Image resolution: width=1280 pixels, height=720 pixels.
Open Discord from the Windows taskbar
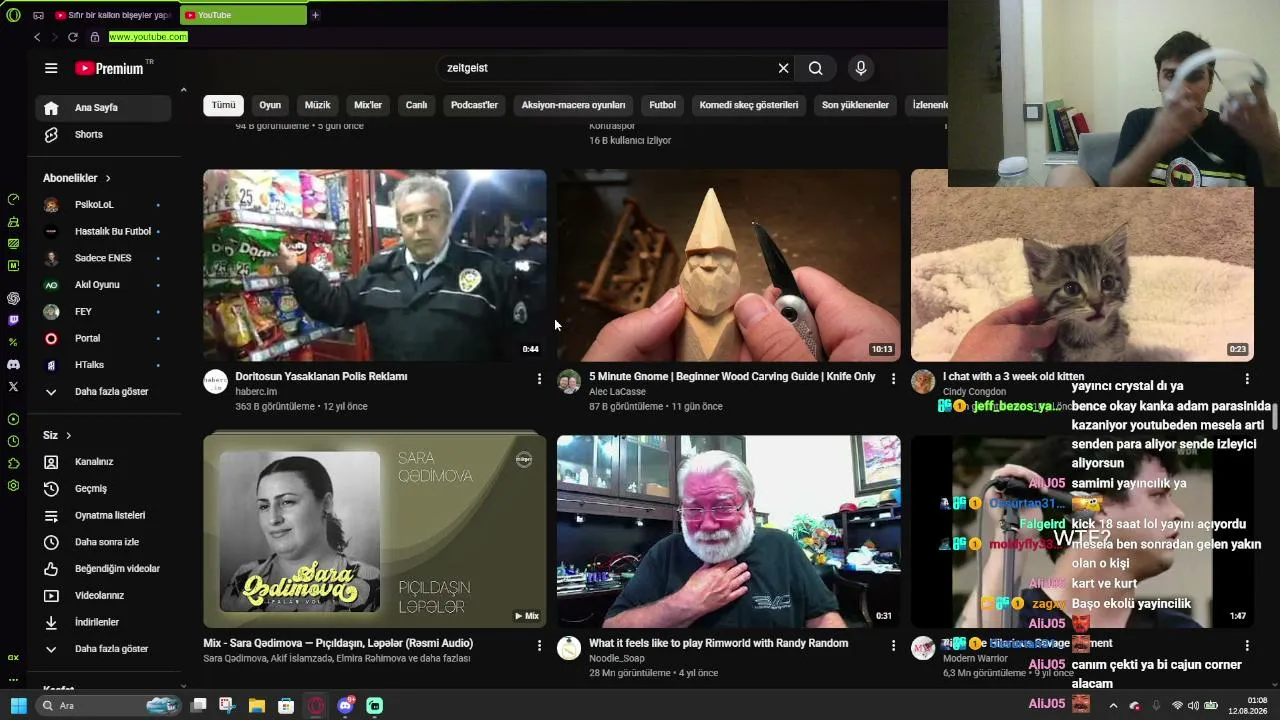pyautogui.click(x=345, y=706)
